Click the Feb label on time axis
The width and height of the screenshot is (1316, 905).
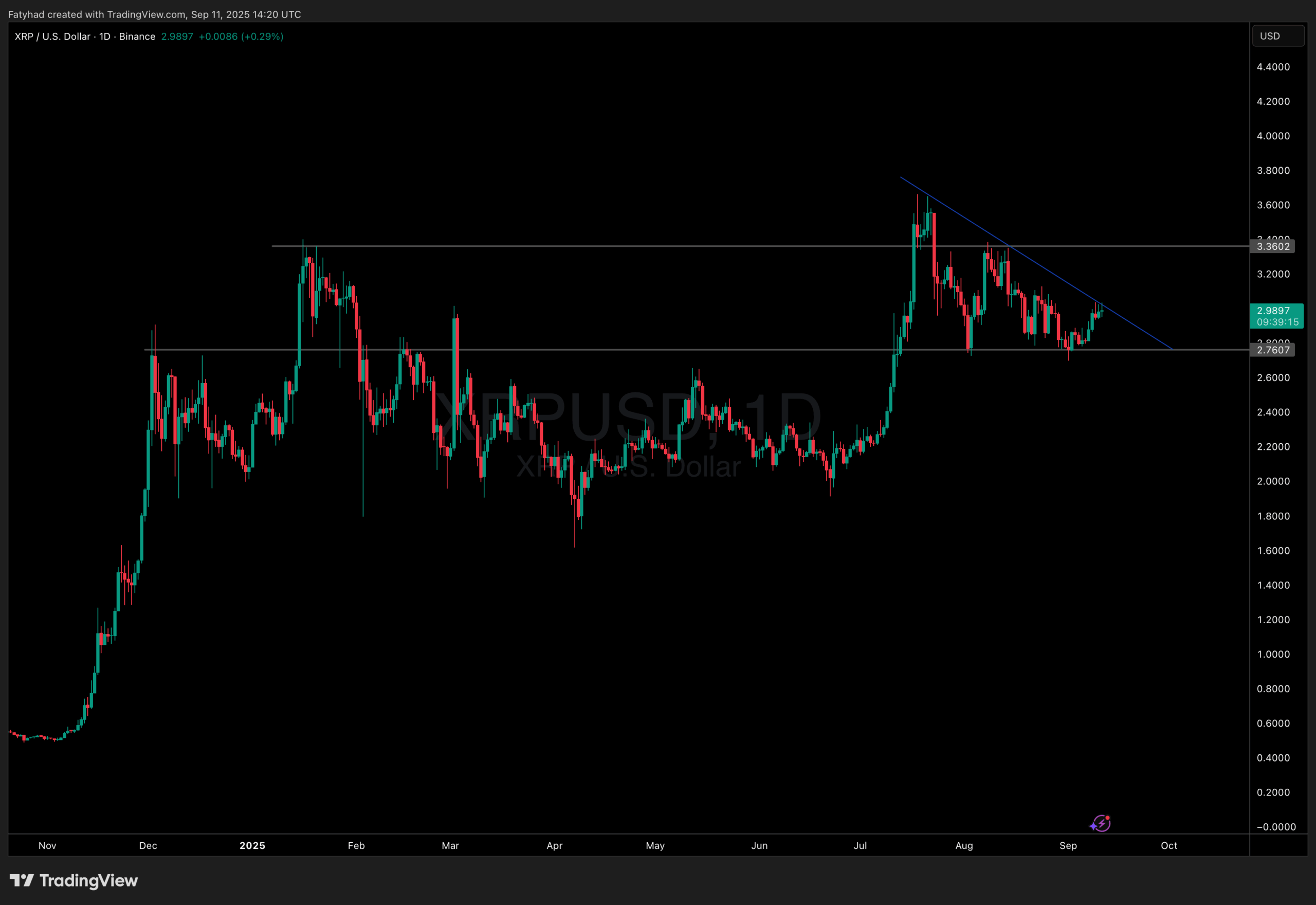356,845
